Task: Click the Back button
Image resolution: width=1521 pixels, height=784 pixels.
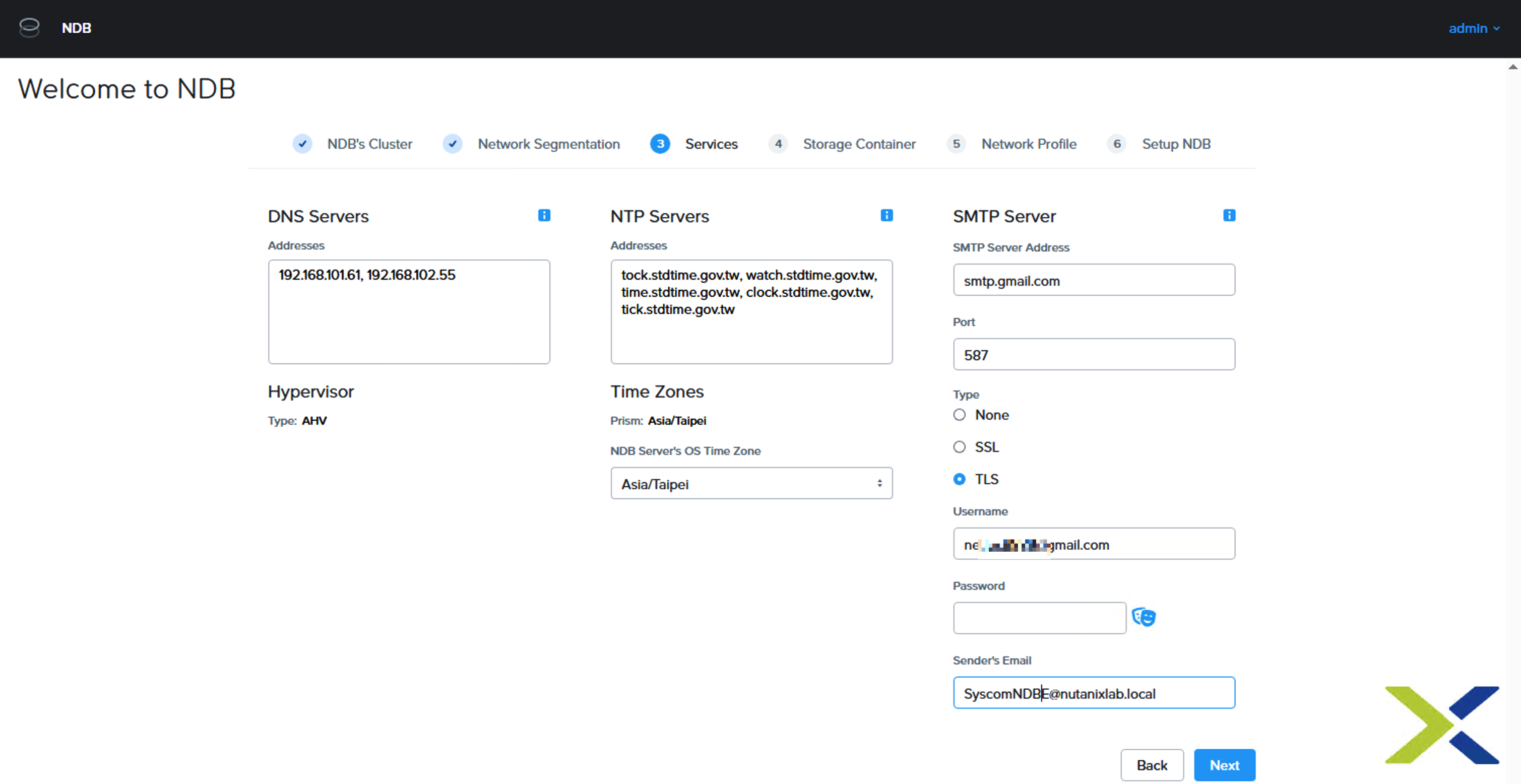Action: point(1152,765)
